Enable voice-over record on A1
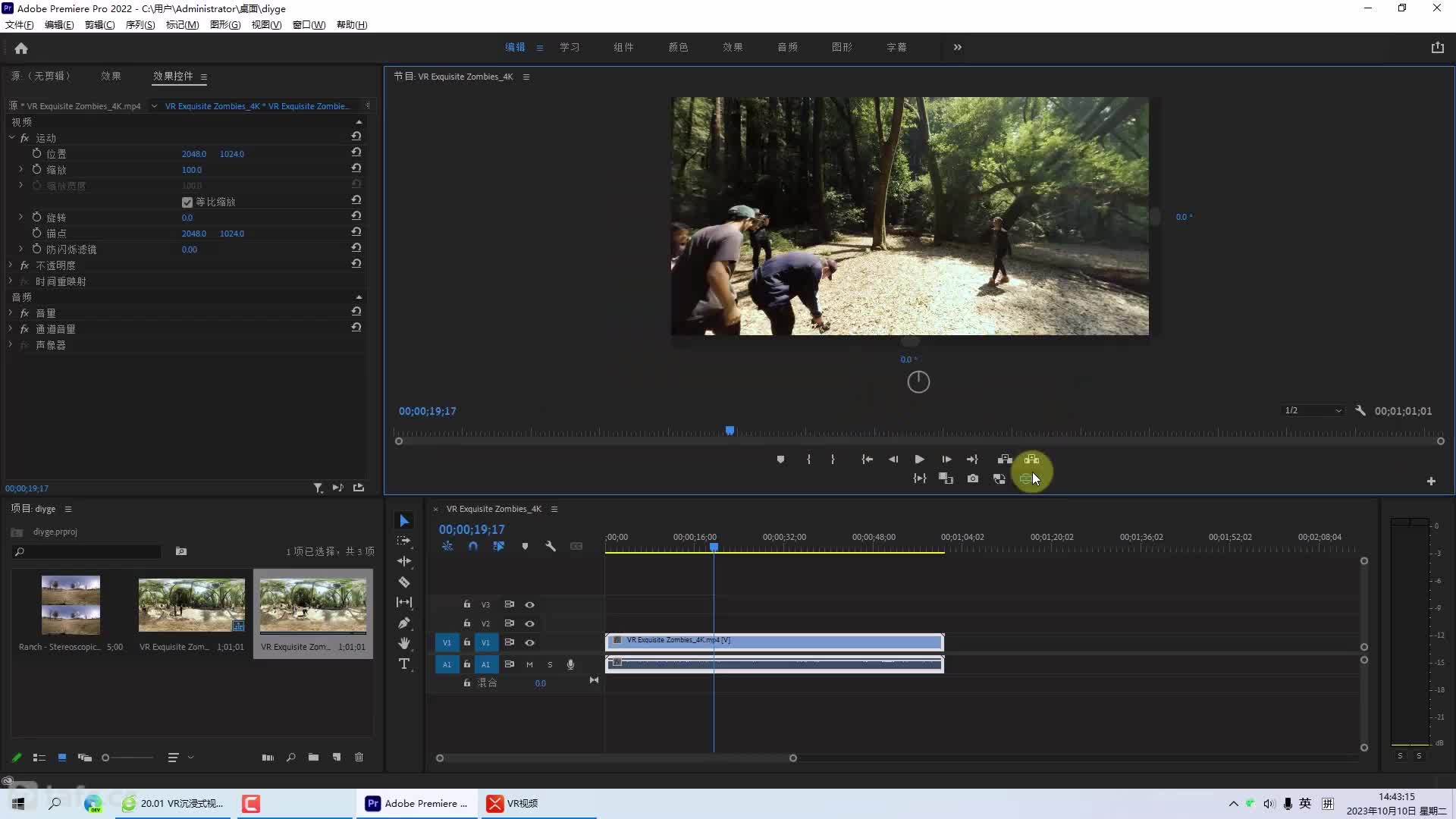 [x=570, y=664]
